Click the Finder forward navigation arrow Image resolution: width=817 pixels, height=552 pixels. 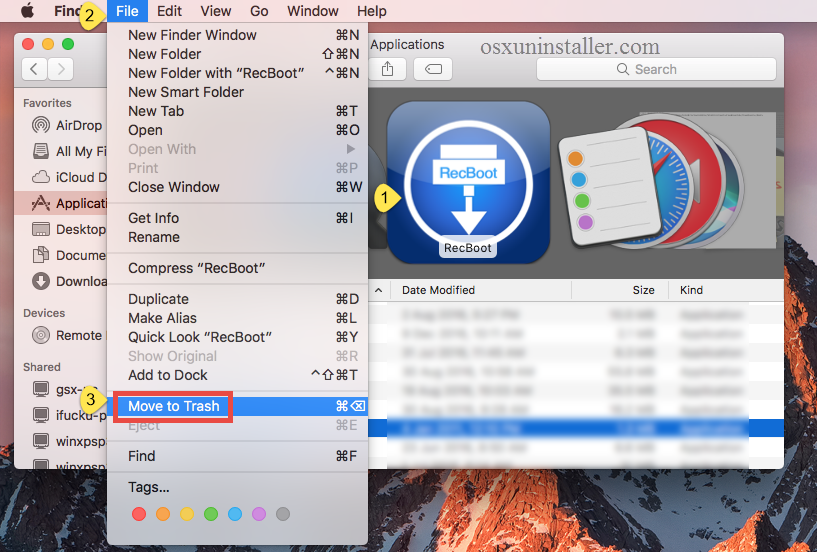tap(60, 69)
